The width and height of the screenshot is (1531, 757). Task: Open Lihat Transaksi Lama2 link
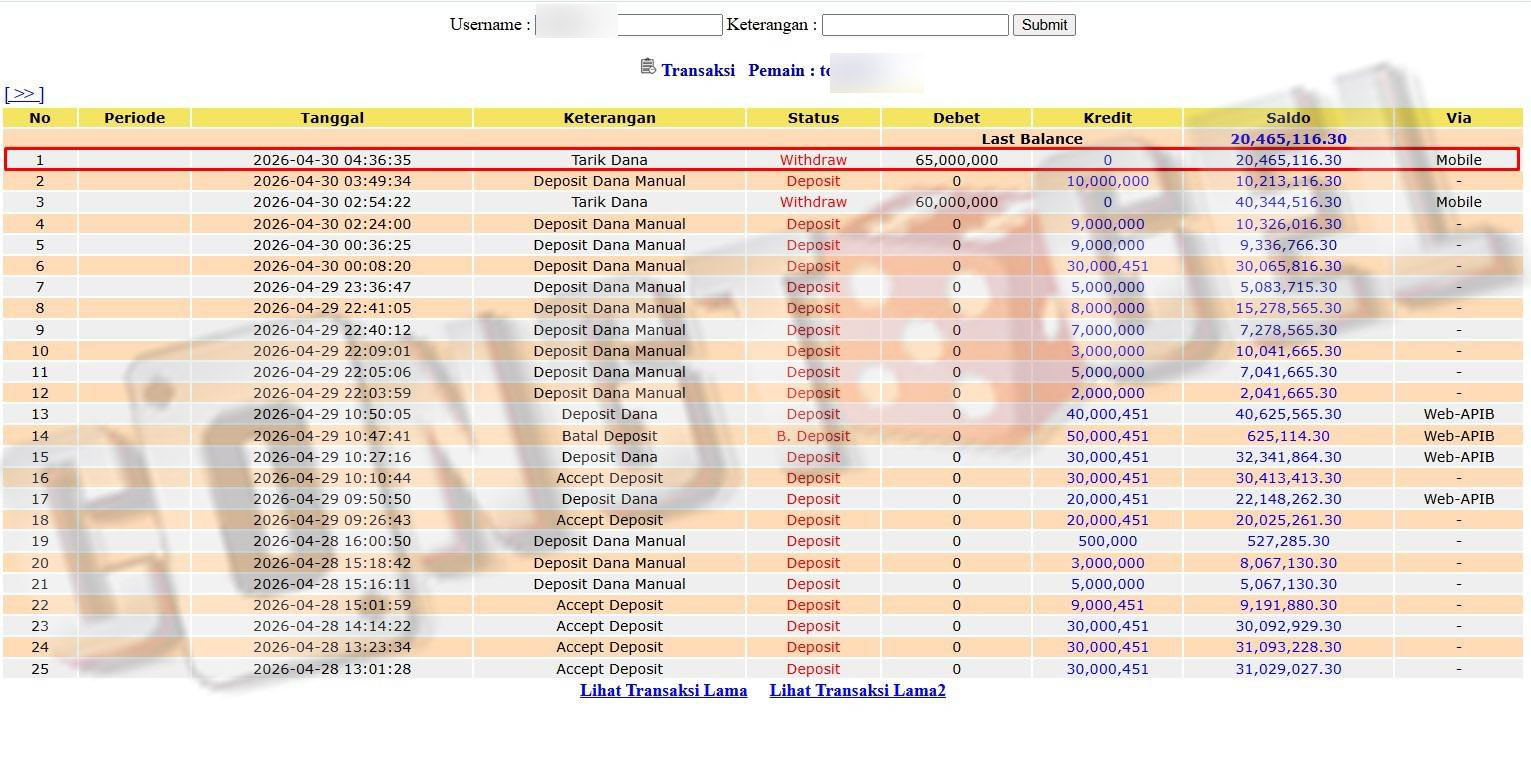[857, 690]
